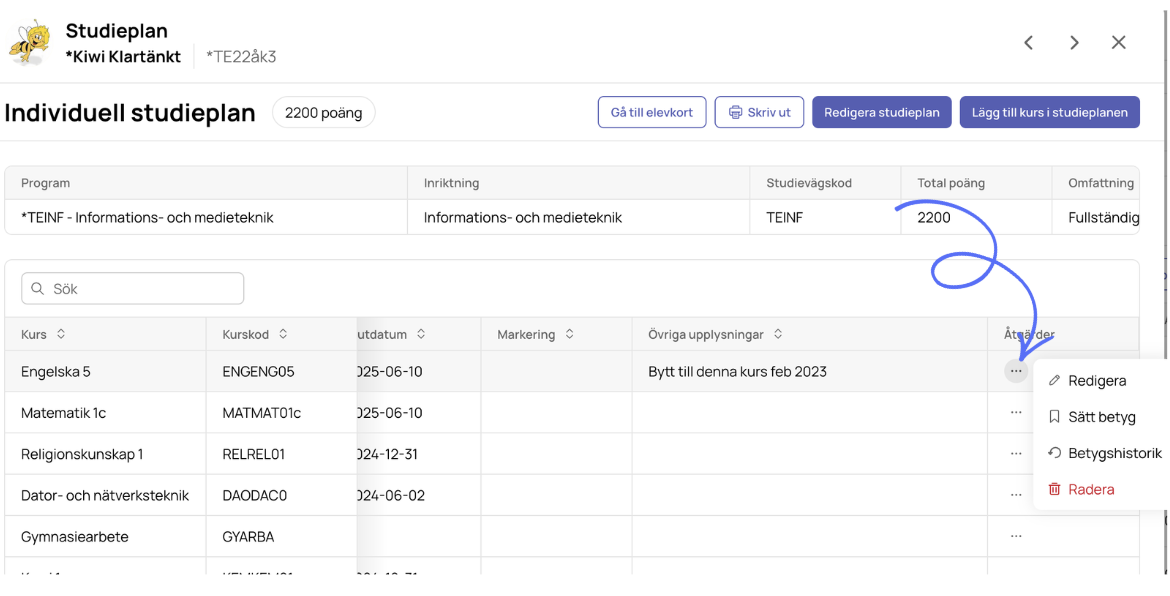This screenshot has width=1170, height=596.
Task: Close the Studieplan dialog
Action: (x=1119, y=43)
